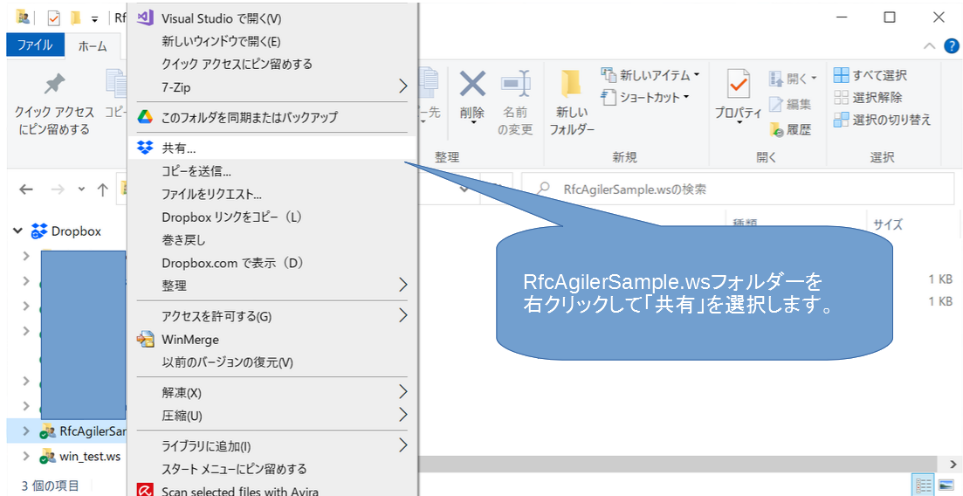The image size is (963, 496).
Task: Click すべて選択 in the ribbon
Action: point(870,76)
